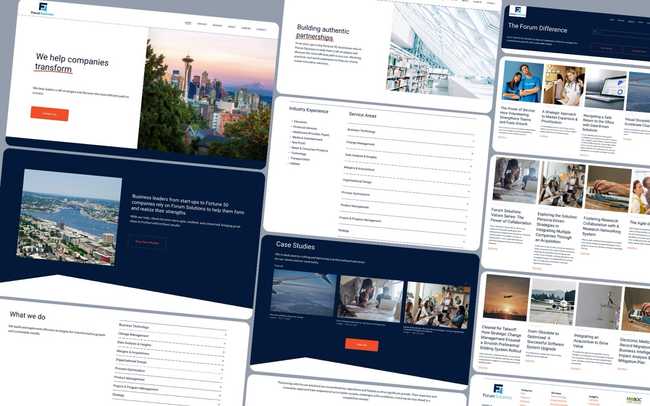Expand Process Optimization under Service Areas
Image resolution: width=650 pixels, height=406 pixels.
pos(405,194)
